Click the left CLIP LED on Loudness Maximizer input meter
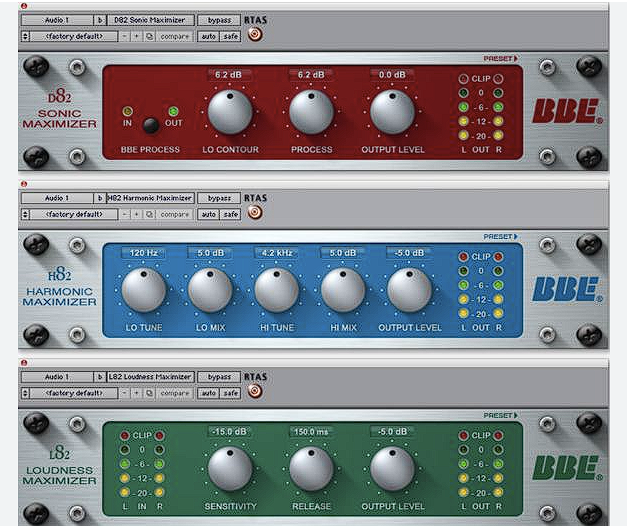This screenshot has height=526, width=627. click(125, 436)
